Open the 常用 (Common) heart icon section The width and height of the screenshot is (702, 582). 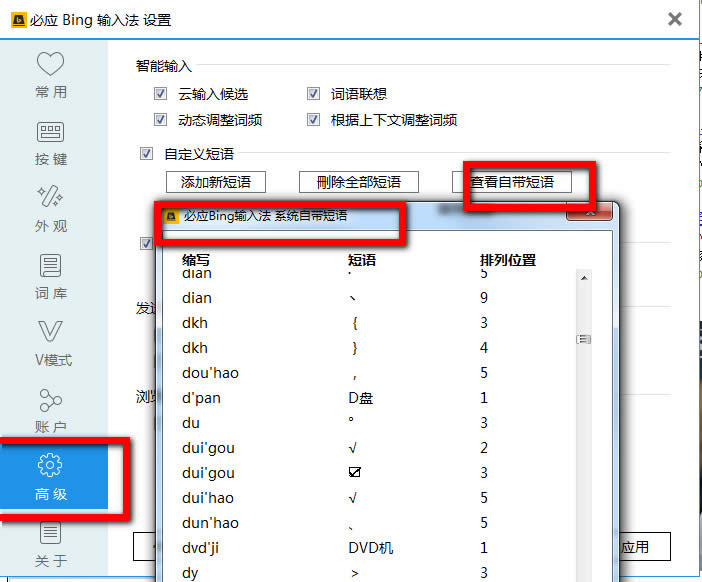coord(51,75)
